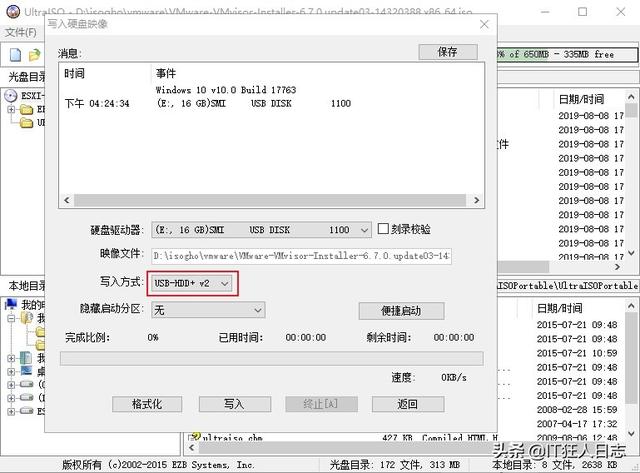Open the 文件(F) menu
The height and width of the screenshot is (473, 640).
20,32
